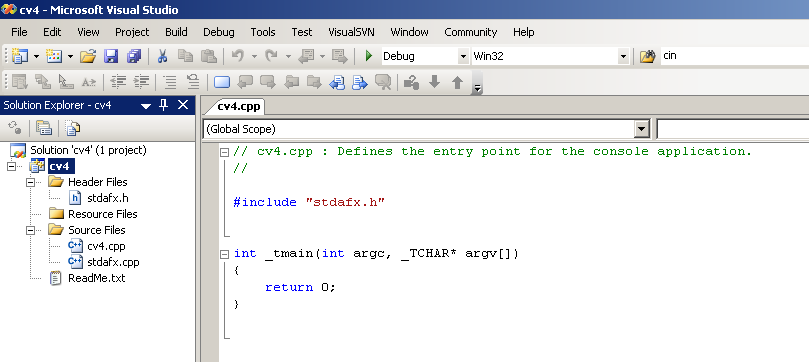Open the text editor toolbar options arrow
Screen dimensions: 809x362
[477, 88]
